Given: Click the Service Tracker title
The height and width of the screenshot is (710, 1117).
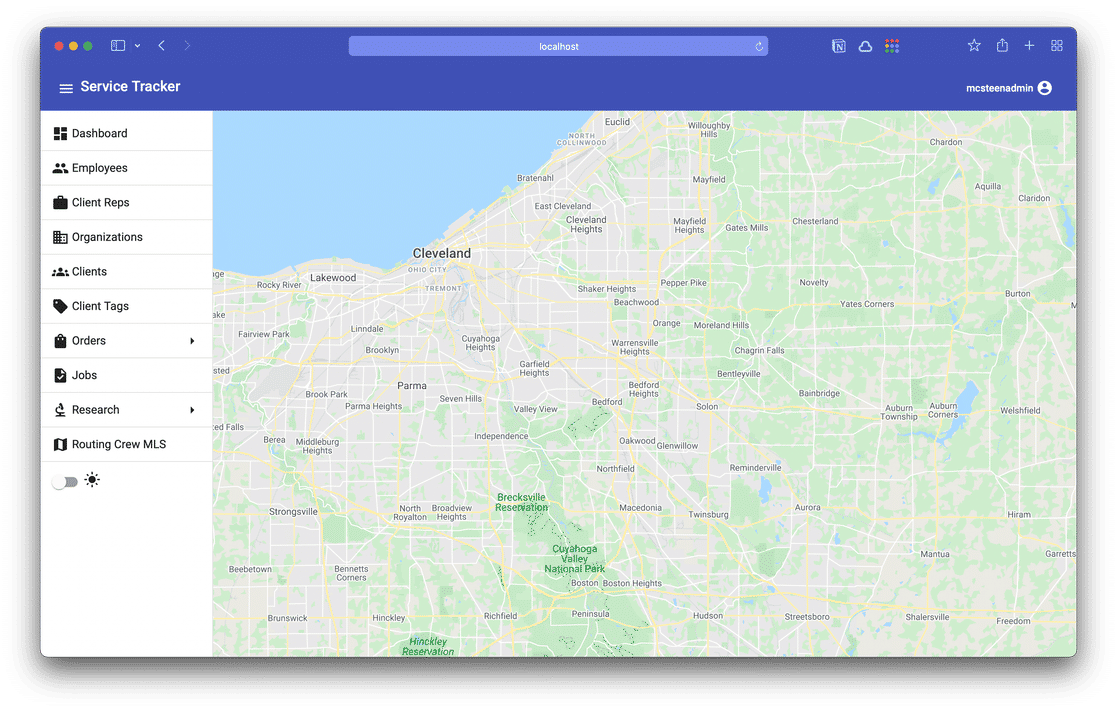Looking at the screenshot, I should tap(130, 86).
